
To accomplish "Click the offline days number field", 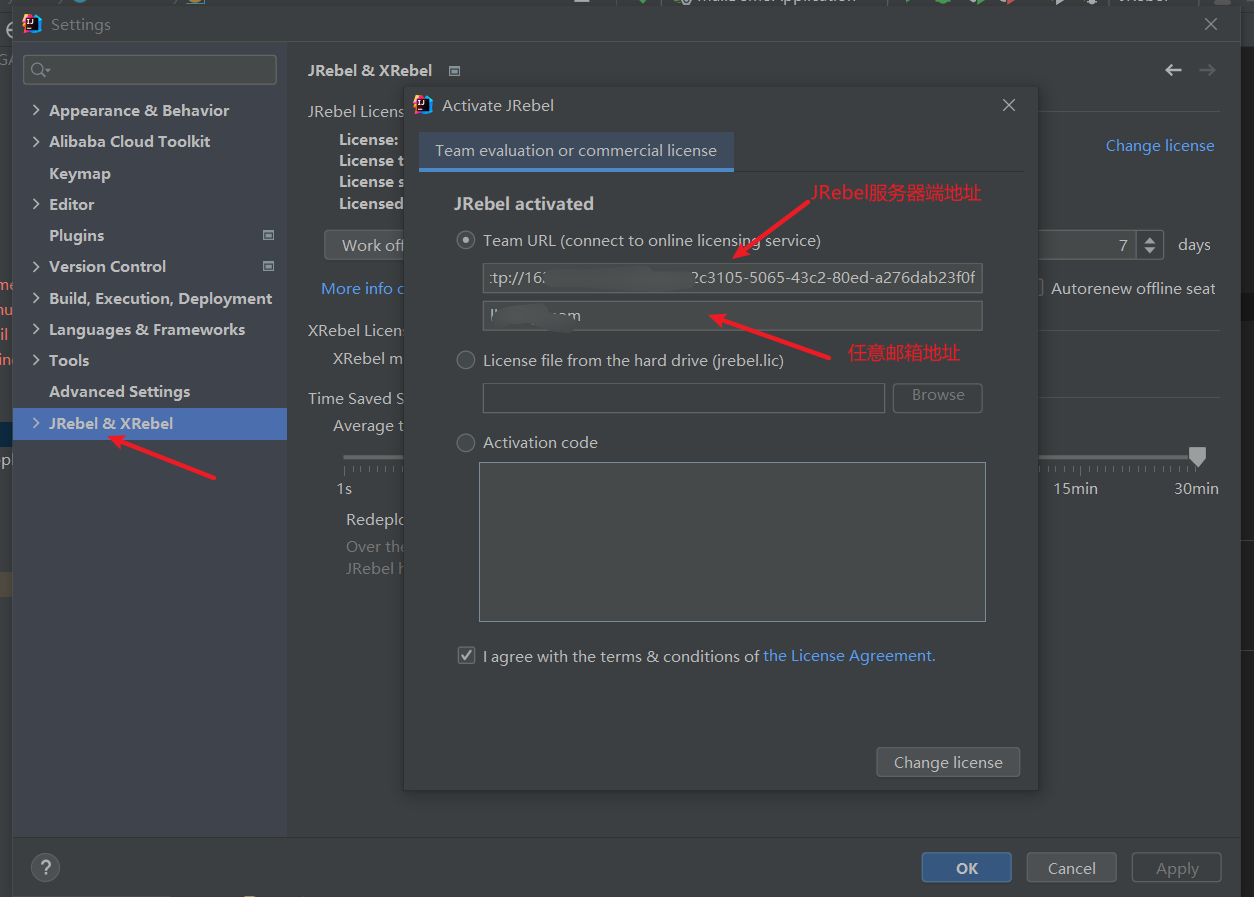I will (x=1088, y=245).
